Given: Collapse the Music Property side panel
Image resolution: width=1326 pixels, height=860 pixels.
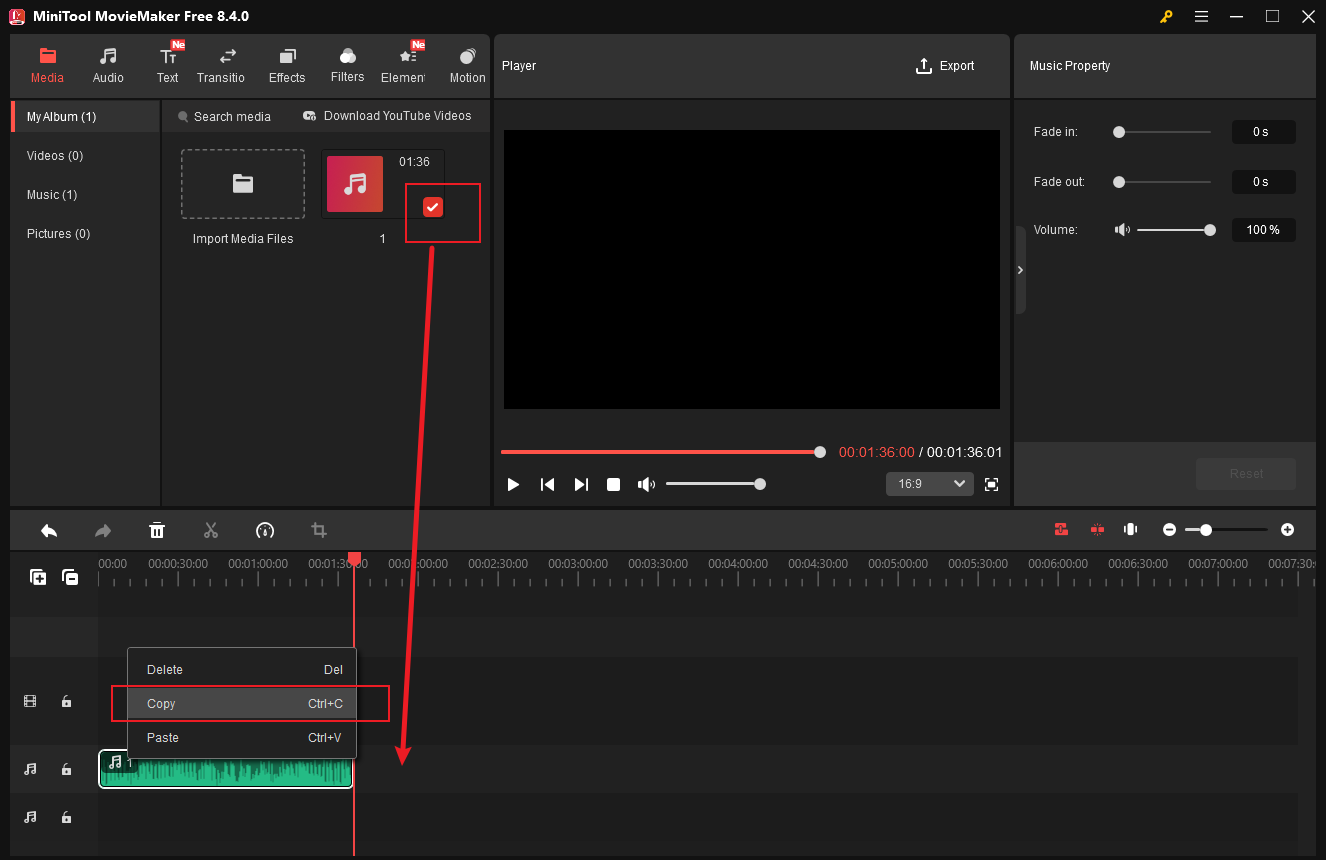Looking at the screenshot, I should coord(1020,269).
